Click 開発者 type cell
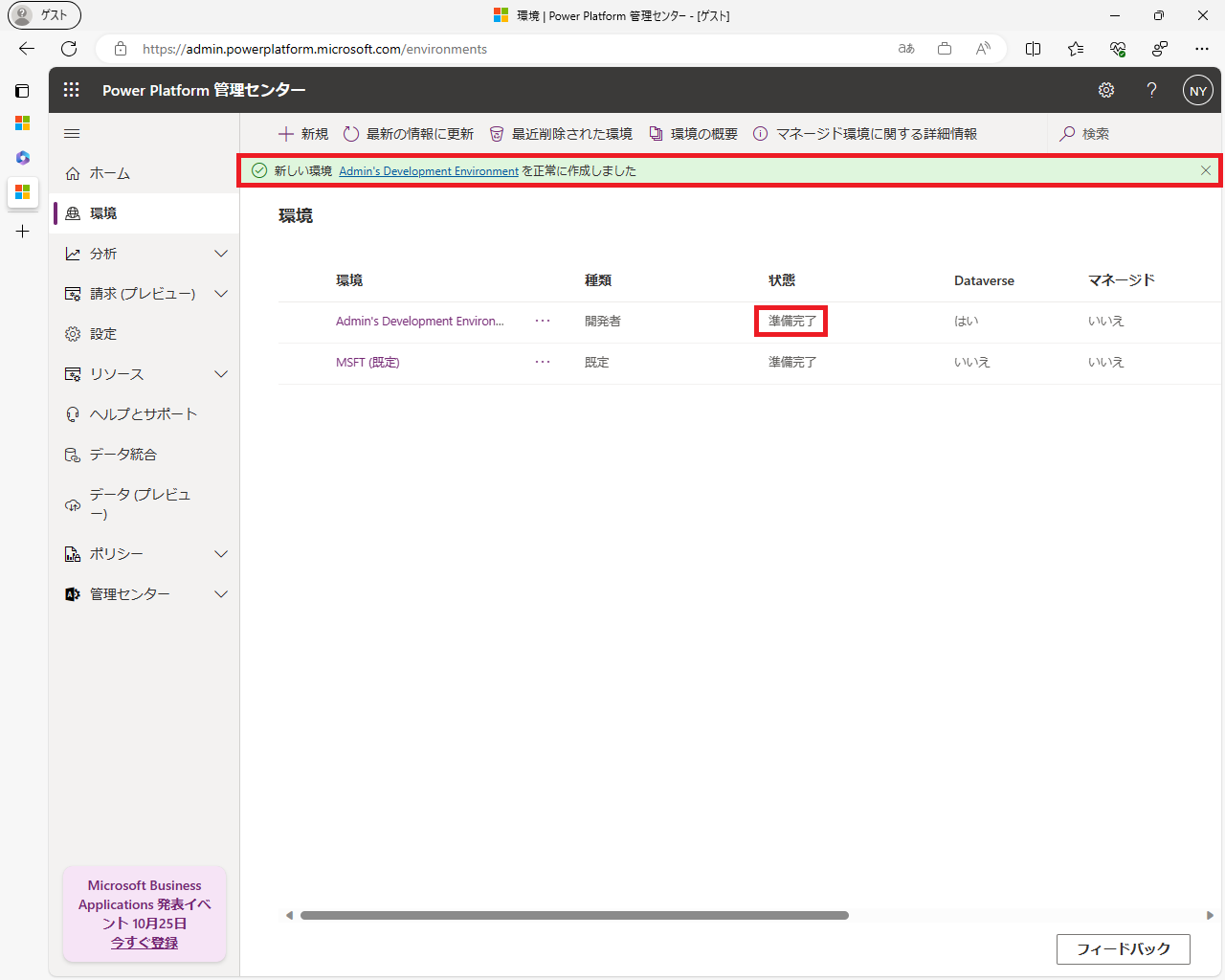Viewport: 1225px width, 980px height. click(603, 322)
